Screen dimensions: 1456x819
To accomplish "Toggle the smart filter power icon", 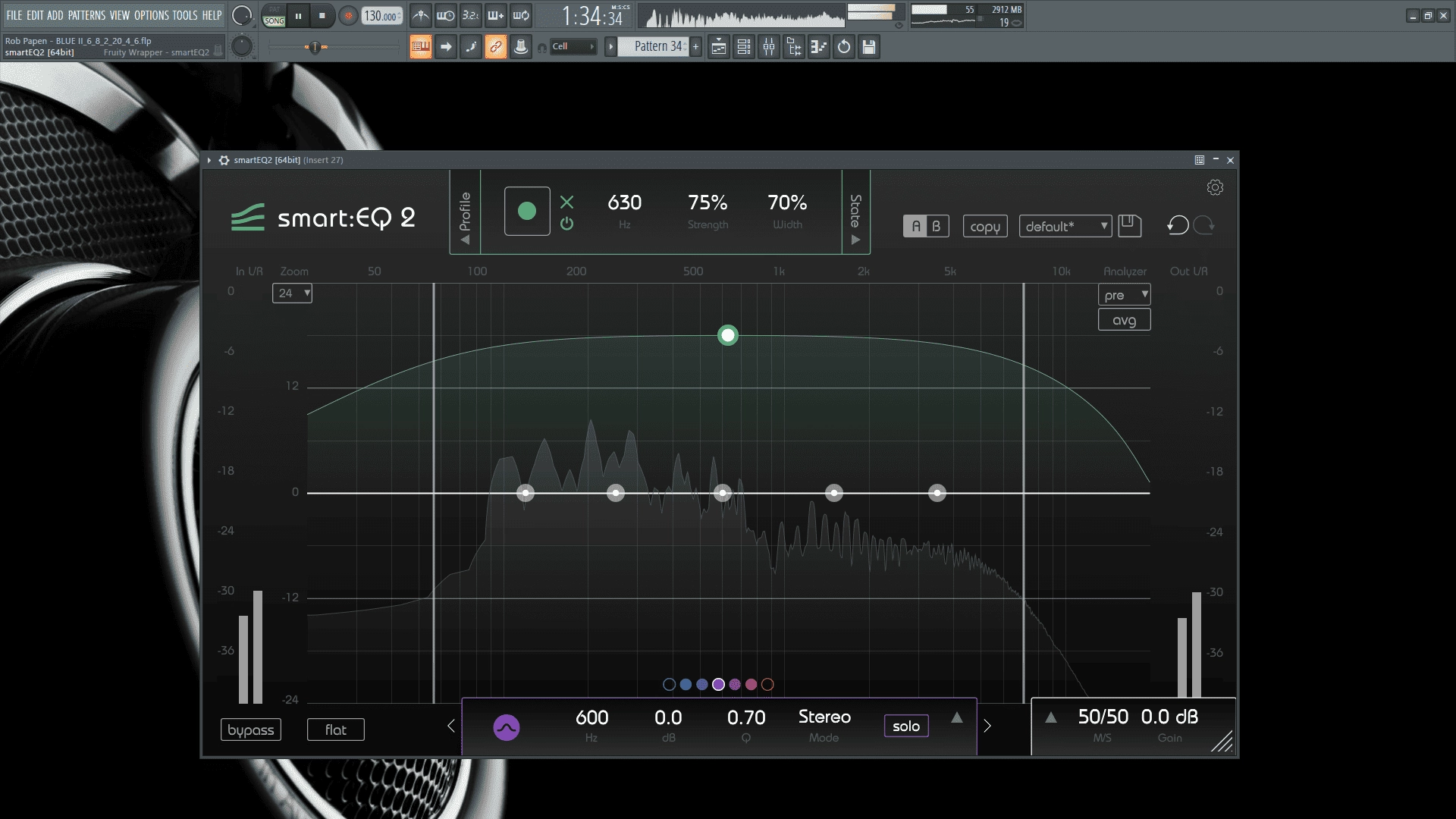I will (566, 224).
